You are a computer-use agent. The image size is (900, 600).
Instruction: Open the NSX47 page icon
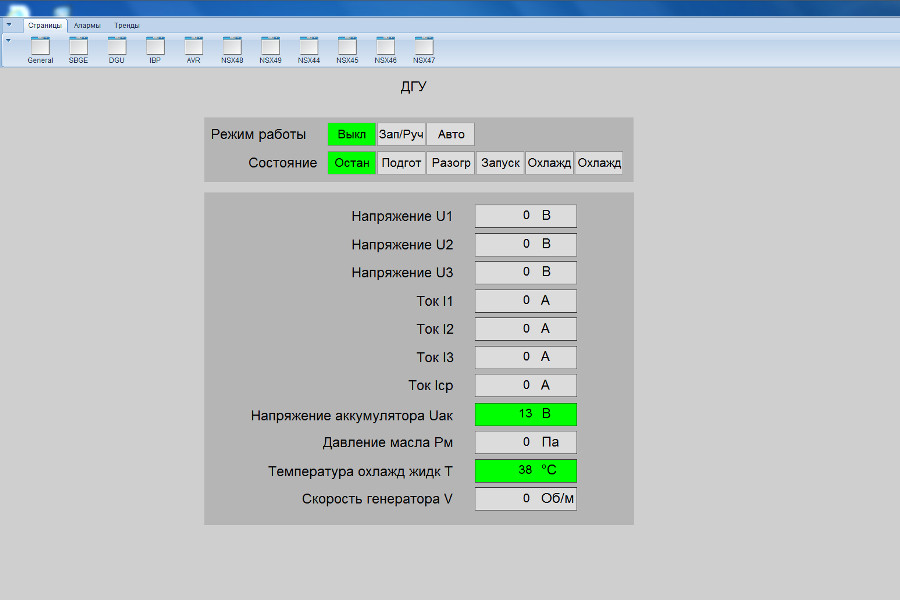pos(424,50)
